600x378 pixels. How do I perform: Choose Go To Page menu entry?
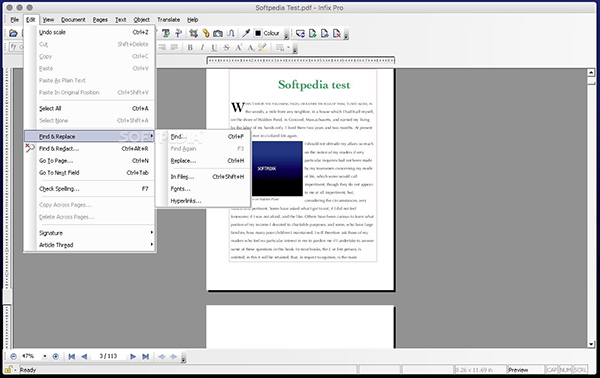coord(90,161)
